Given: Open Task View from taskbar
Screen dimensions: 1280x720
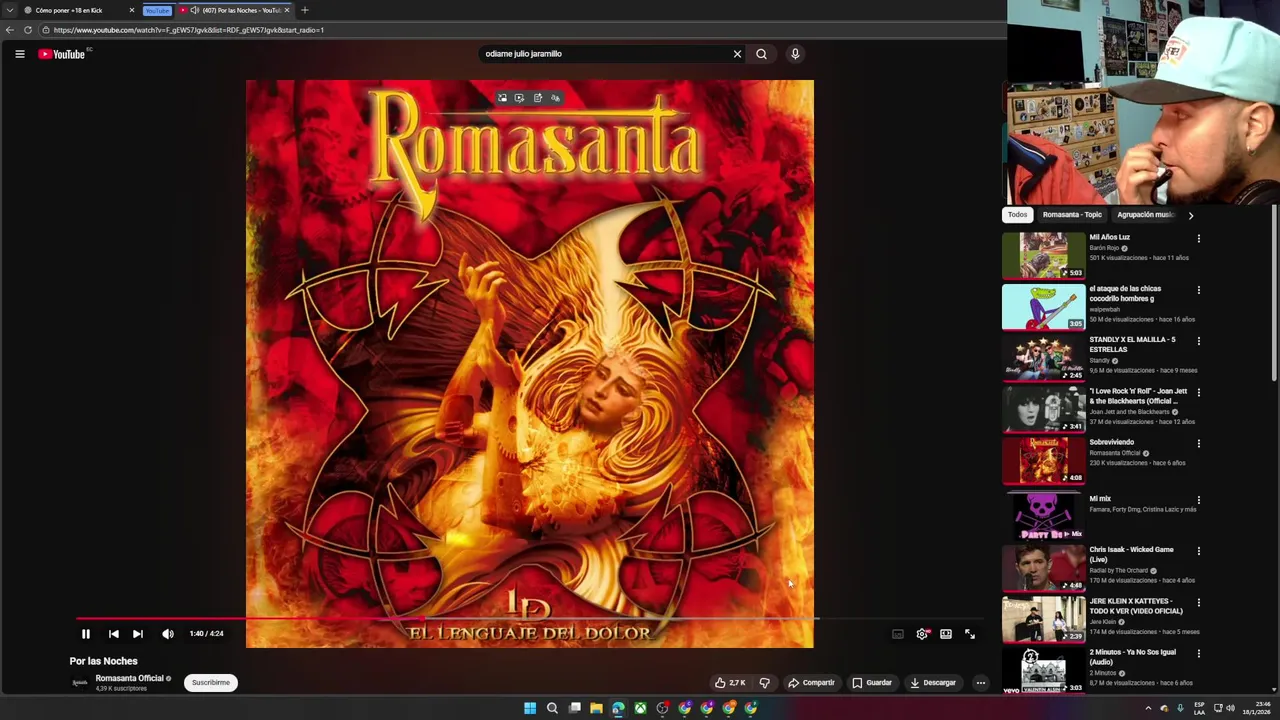Looking at the screenshot, I should 574,708.
